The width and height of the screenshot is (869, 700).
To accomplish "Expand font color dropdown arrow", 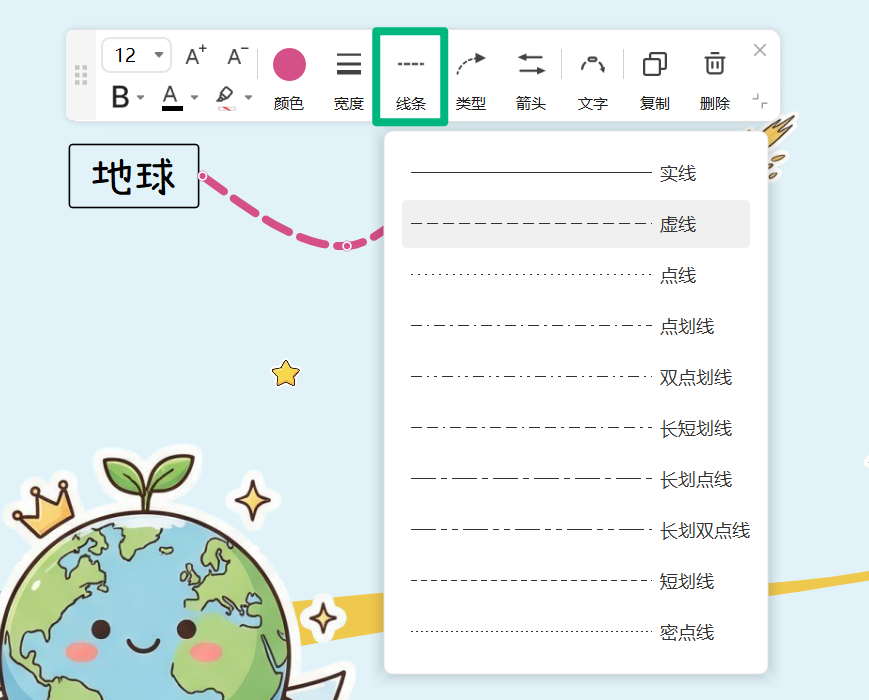I will (195, 98).
